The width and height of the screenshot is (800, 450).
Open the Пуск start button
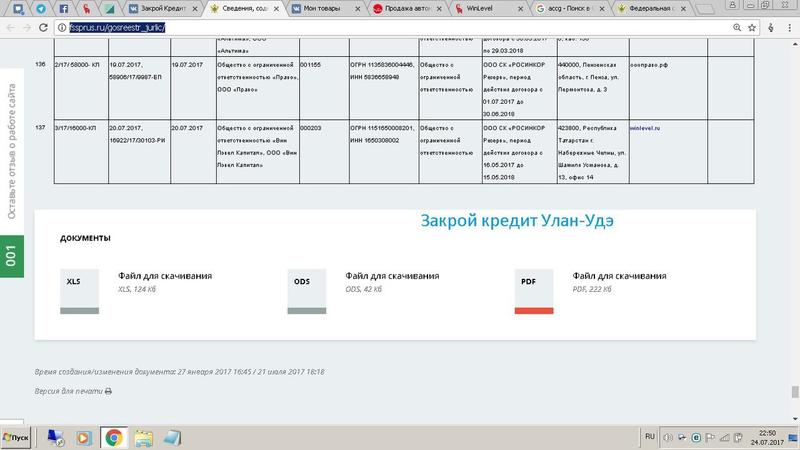point(20,438)
